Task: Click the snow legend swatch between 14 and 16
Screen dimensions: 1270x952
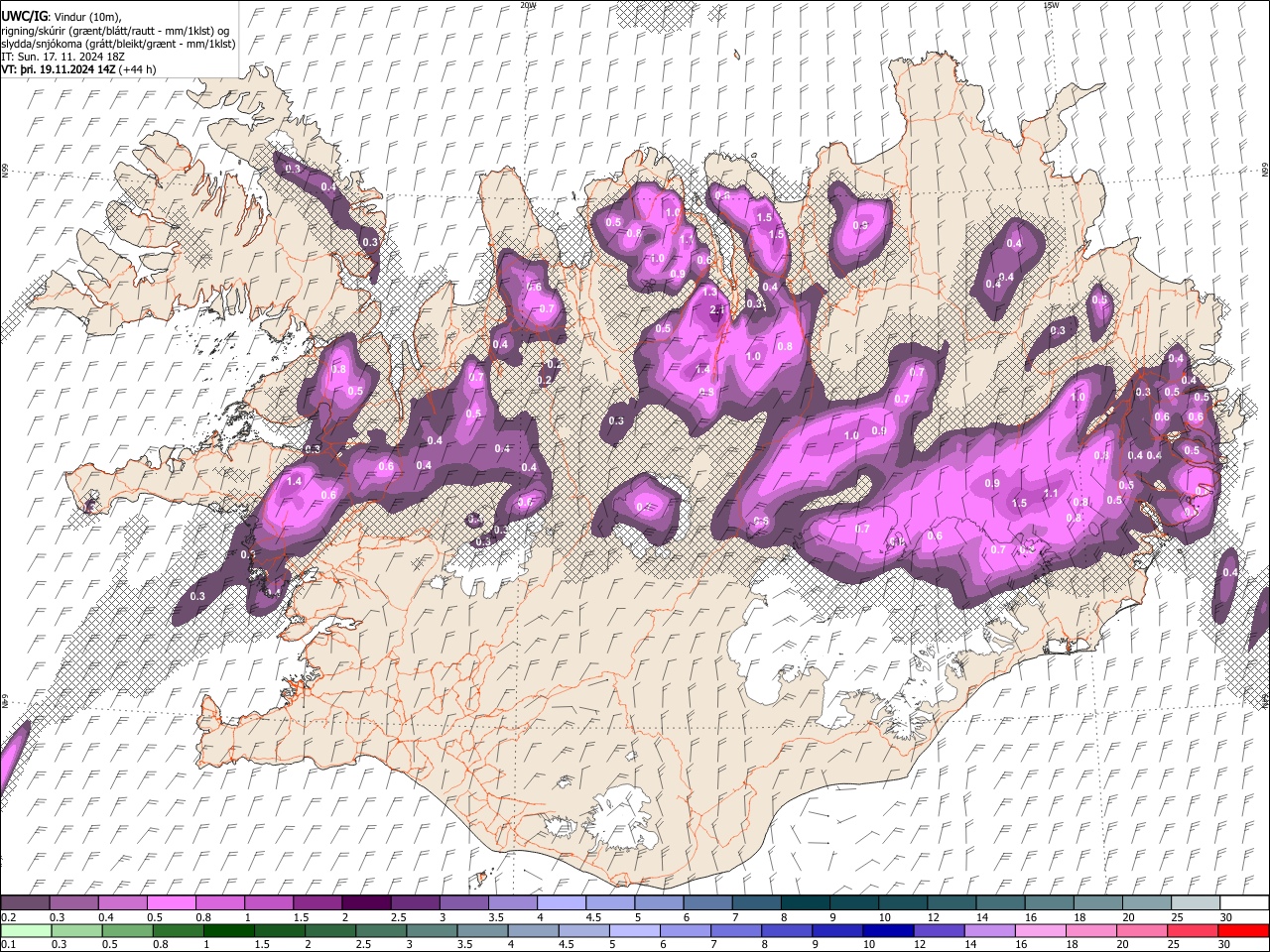Action: [x=1001, y=903]
